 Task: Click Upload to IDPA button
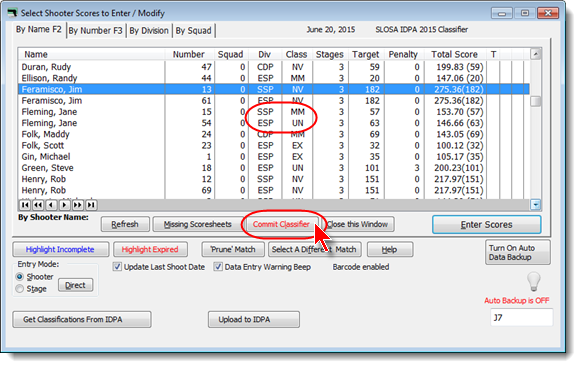click(254, 319)
